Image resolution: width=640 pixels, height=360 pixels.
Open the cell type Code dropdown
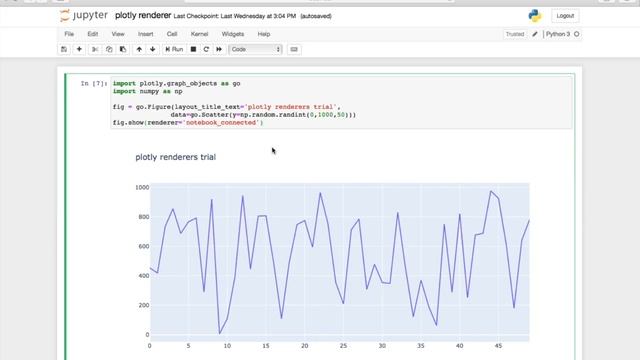tap(256, 49)
